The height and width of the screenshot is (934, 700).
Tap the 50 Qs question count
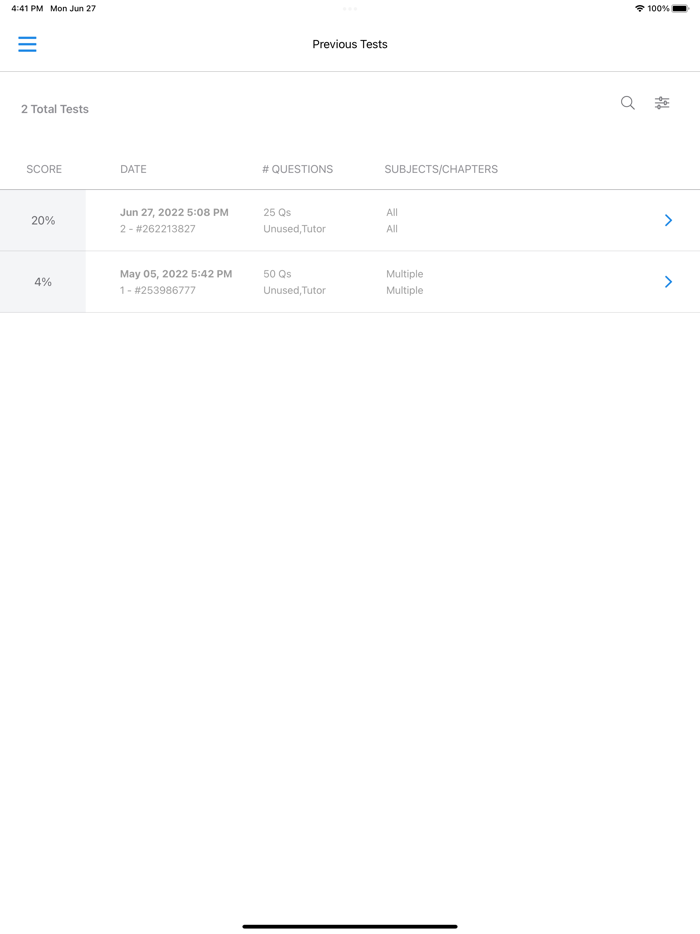(277, 274)
